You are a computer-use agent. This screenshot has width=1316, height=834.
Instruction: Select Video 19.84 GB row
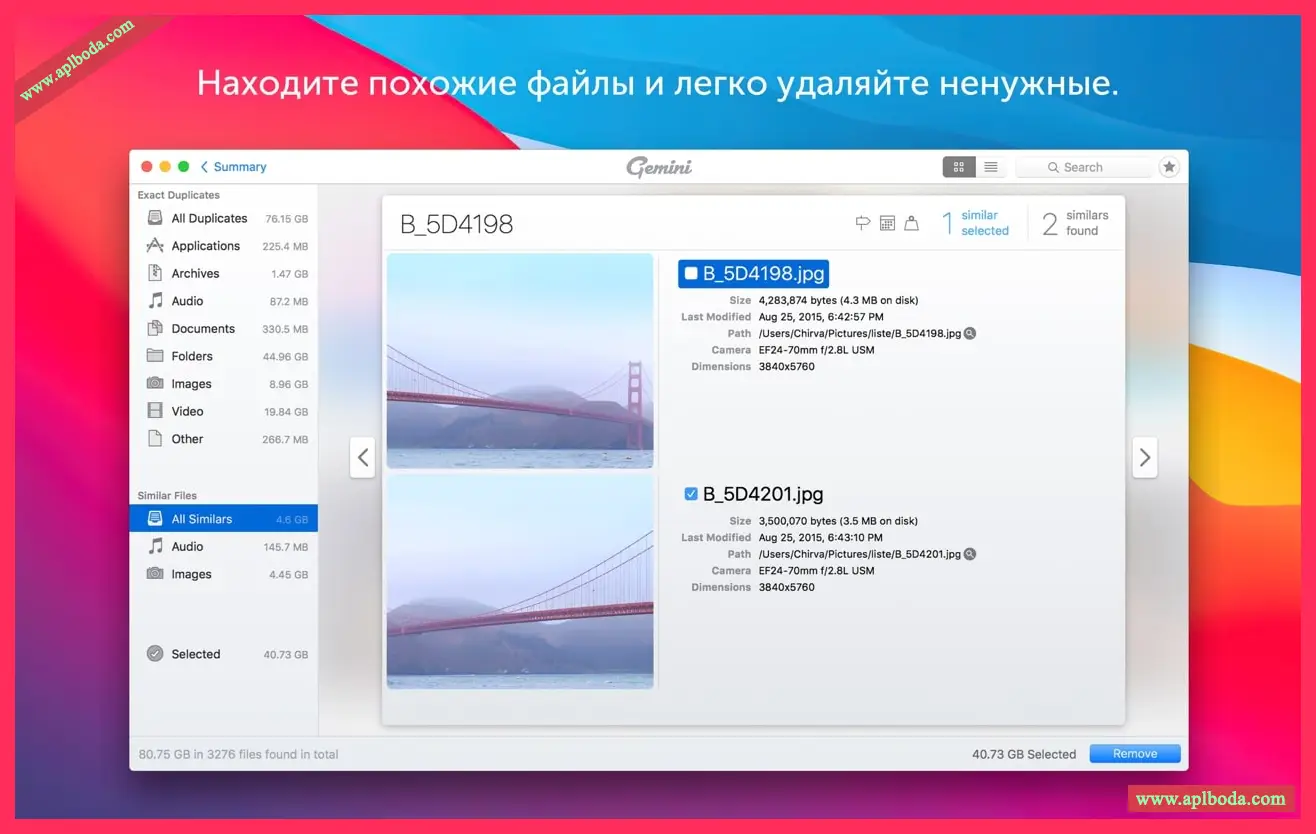(224, 411)
